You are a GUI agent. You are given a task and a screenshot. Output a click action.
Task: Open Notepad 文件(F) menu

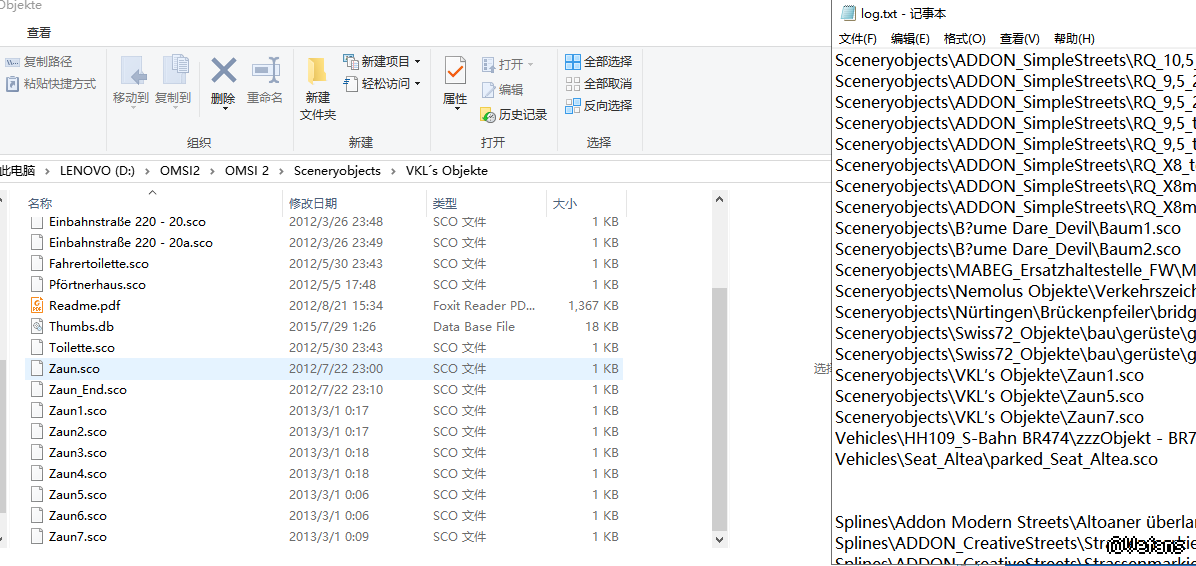pos(858,39)
